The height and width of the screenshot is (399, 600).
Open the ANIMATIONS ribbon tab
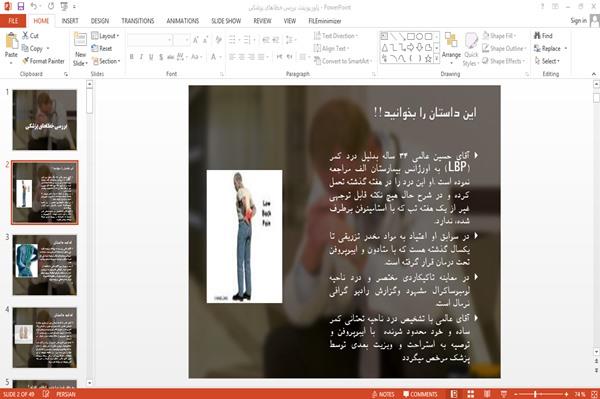point(183,21)
